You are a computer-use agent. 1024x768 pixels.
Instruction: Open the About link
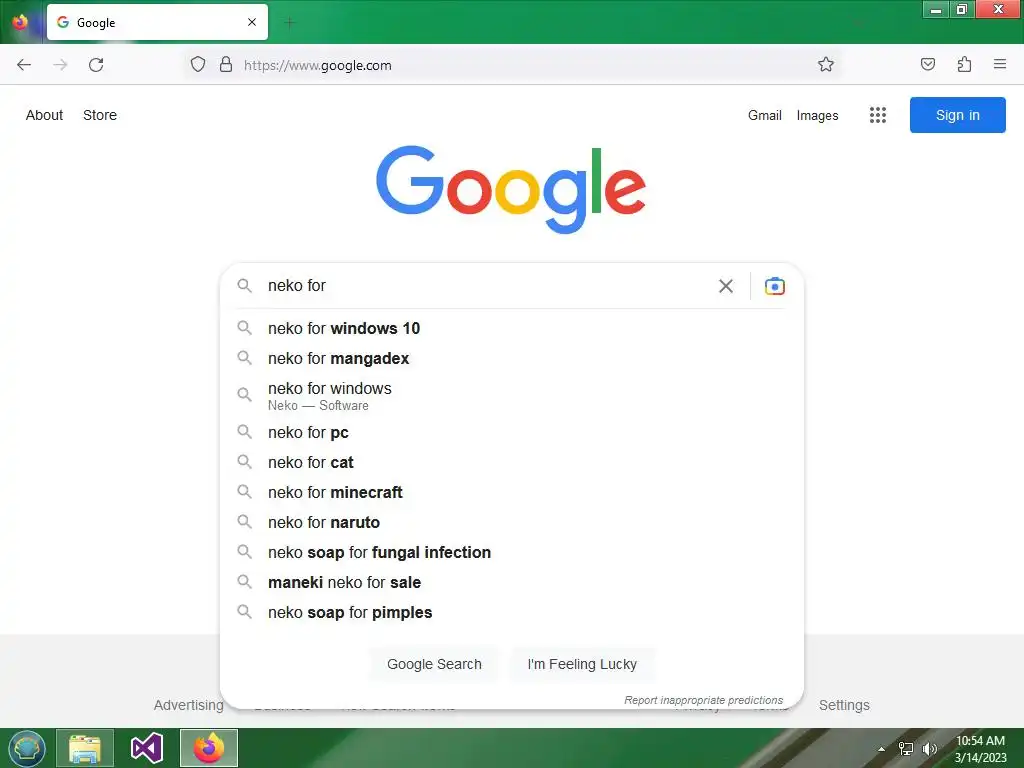pos(44,115)
